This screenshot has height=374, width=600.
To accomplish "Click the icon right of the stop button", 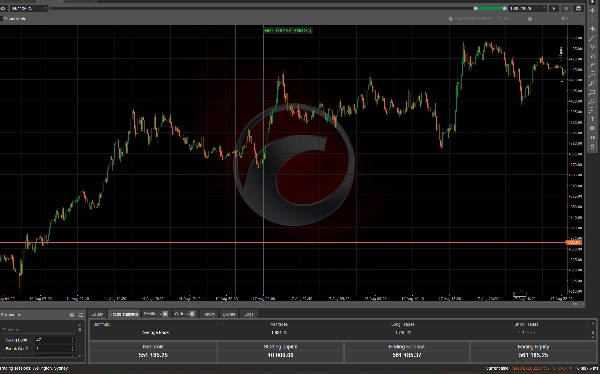I will click(x=578, y=8).
